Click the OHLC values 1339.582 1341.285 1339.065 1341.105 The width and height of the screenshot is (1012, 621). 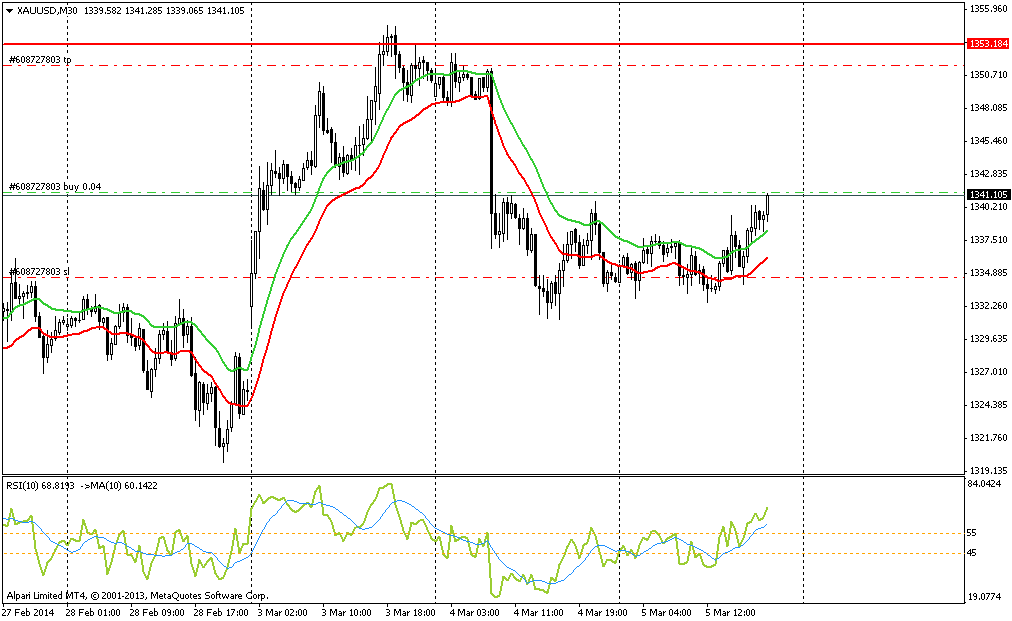coord(164,10)
